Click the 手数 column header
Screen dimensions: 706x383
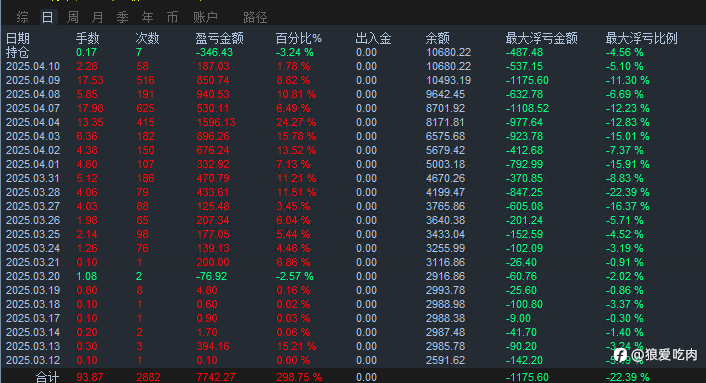tap(87, 38)
